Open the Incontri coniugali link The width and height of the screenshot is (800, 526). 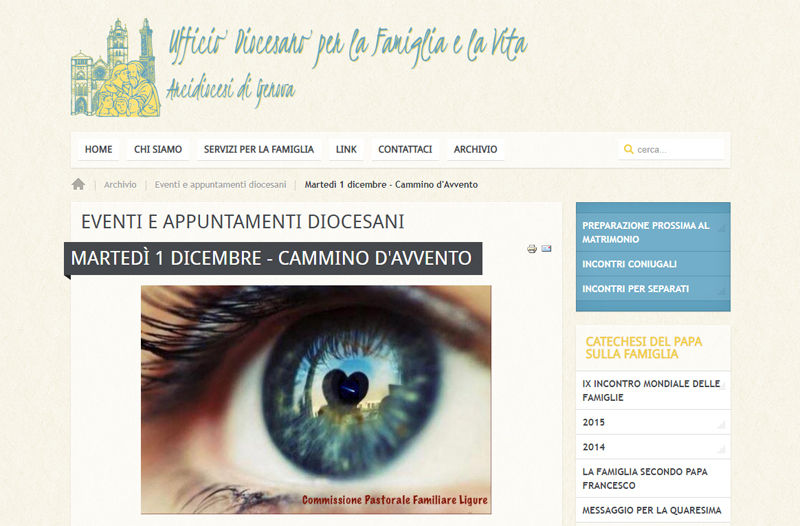[x=653, y=264]
